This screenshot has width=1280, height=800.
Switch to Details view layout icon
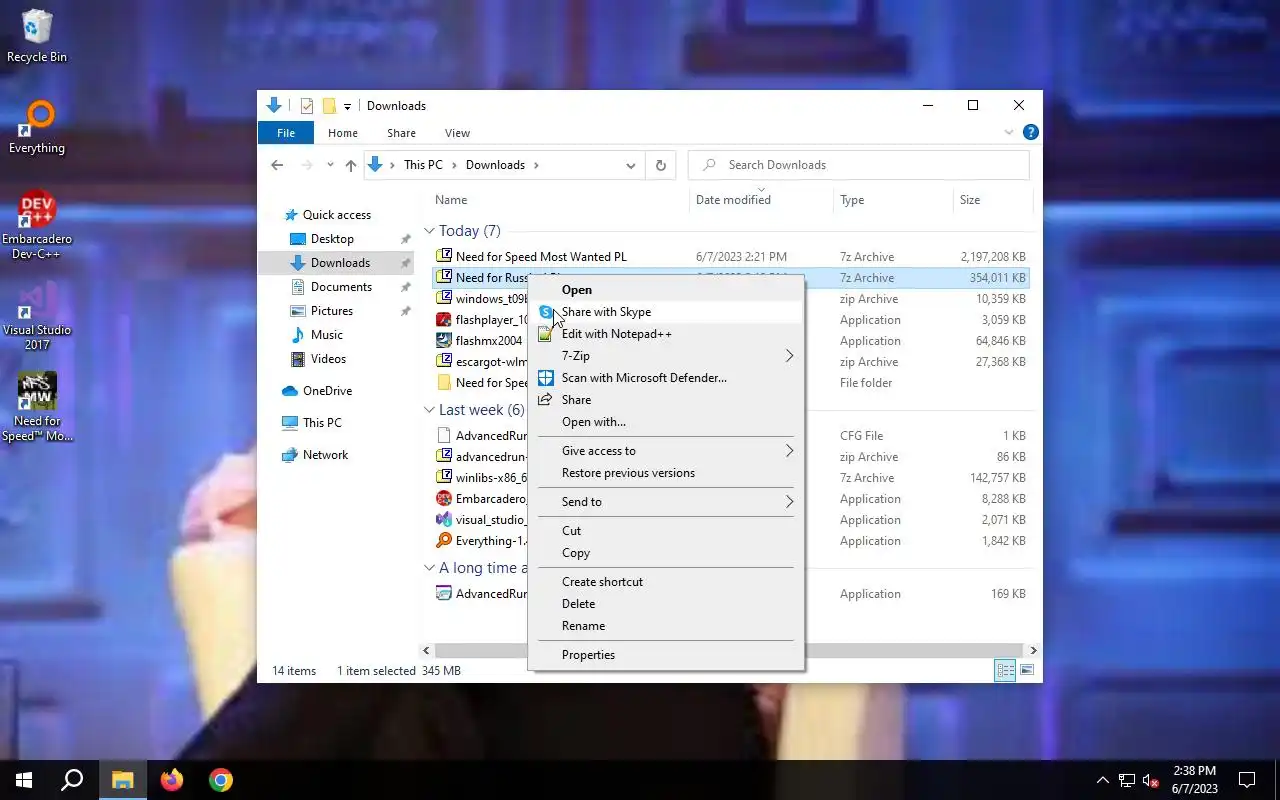(1005, 671)
